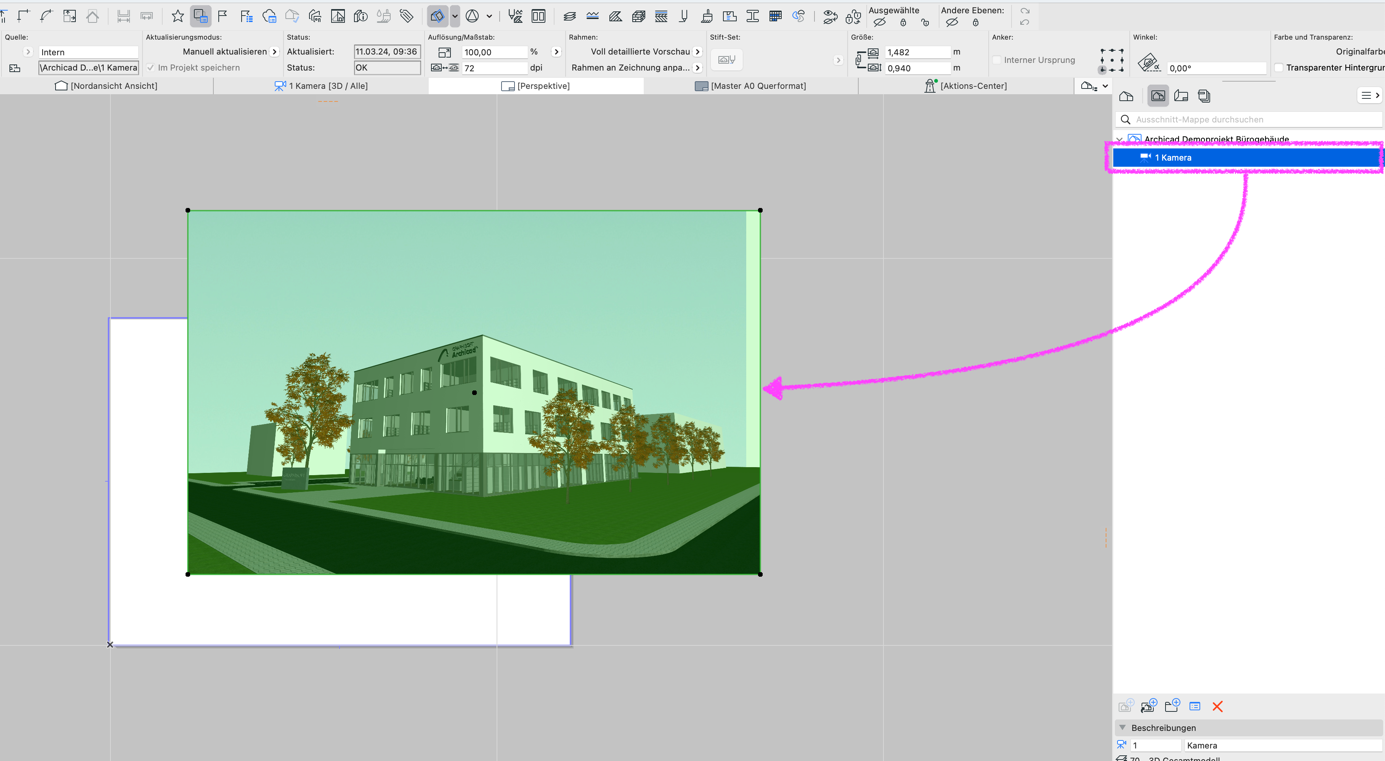Click the anchor point grid selector
This screenshot has height=761, width=1385.
(x=1111, y=60)
